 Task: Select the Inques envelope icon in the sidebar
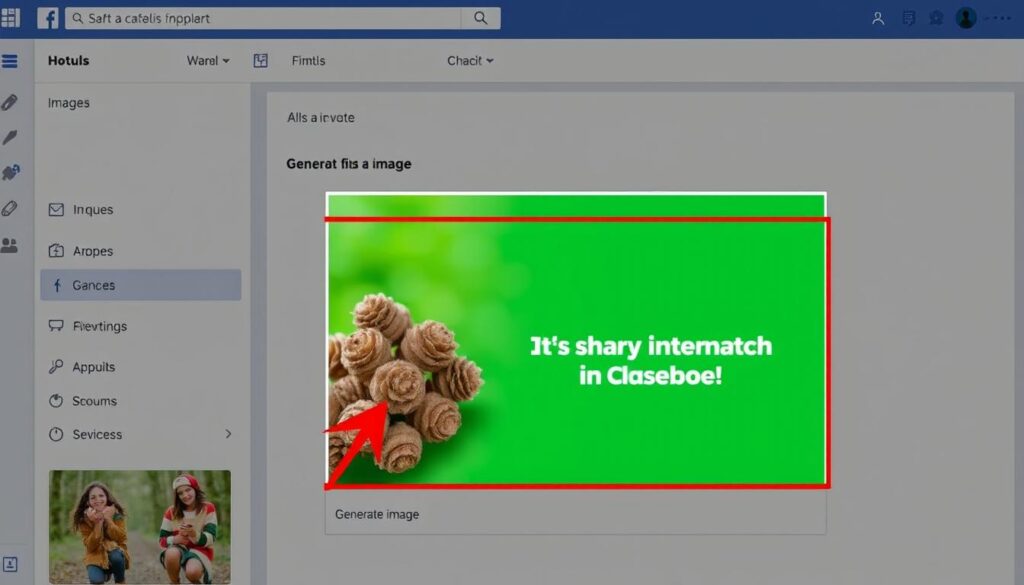tap(57, 209)
